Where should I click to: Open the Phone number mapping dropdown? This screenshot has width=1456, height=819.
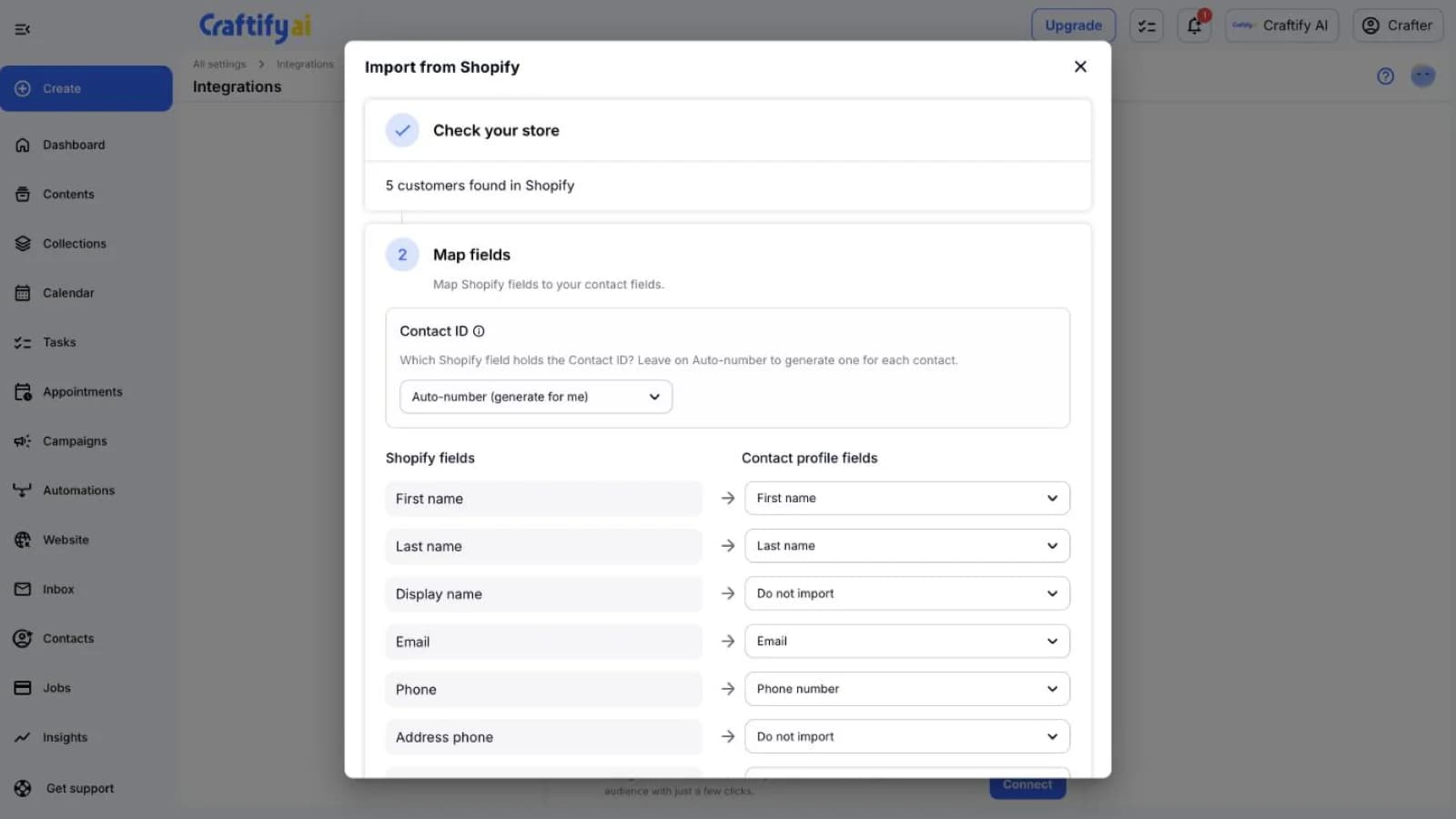point(907,689)
